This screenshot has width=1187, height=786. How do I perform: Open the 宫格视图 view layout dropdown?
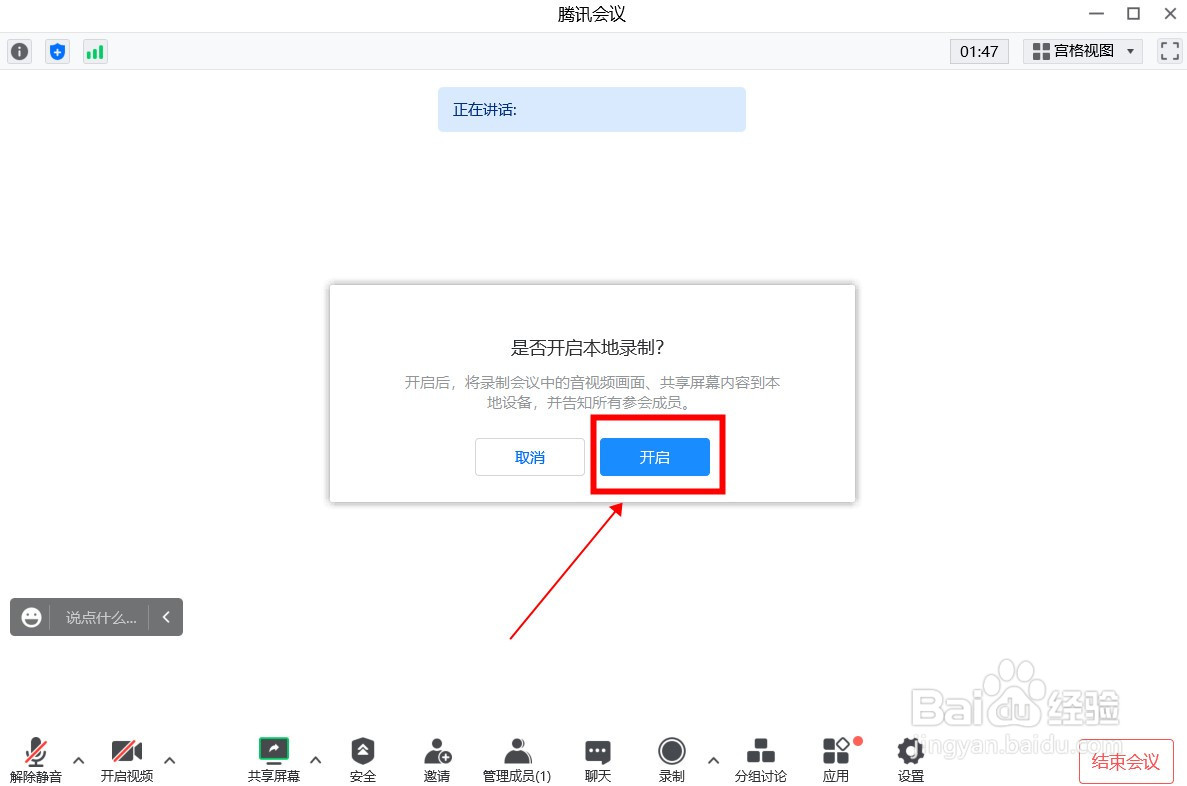coord(1082,51)
